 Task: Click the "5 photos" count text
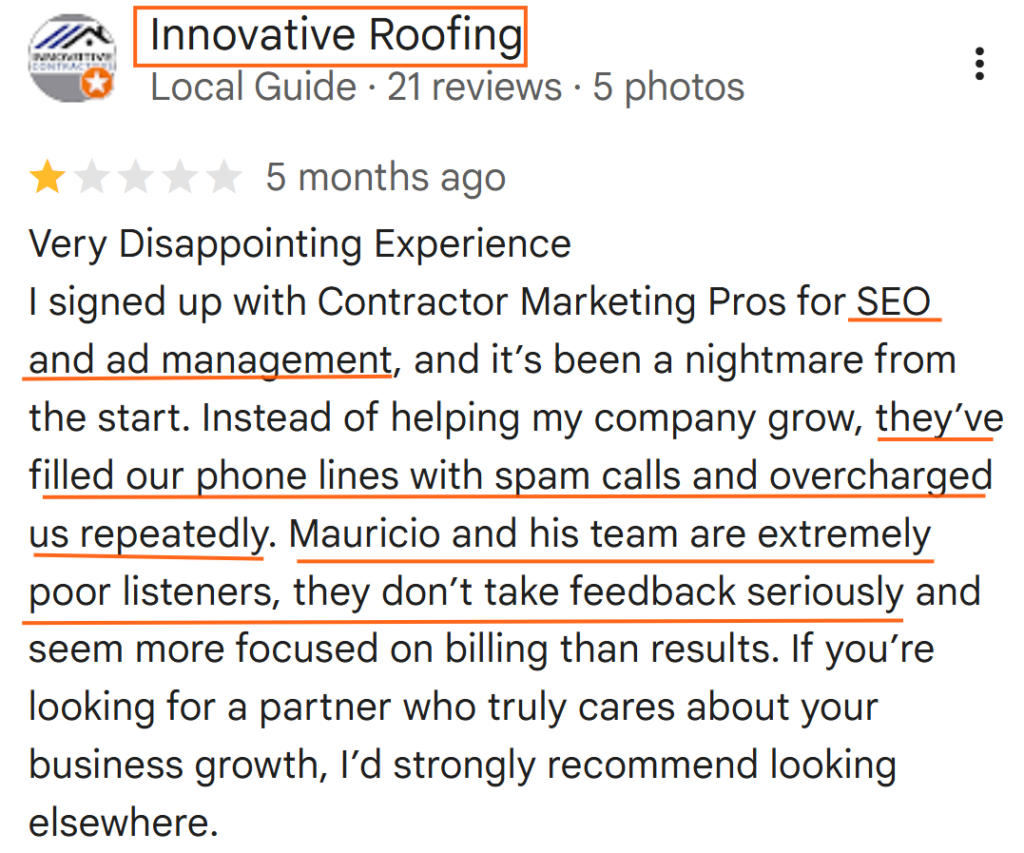(x=668, y=87)
